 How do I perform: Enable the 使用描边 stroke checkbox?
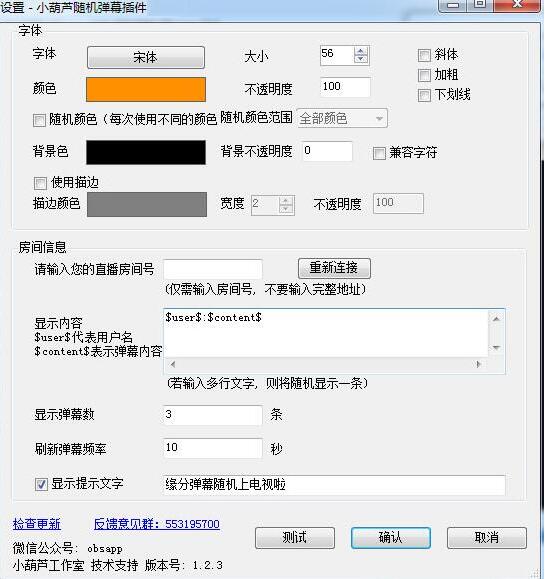point(40,183)
